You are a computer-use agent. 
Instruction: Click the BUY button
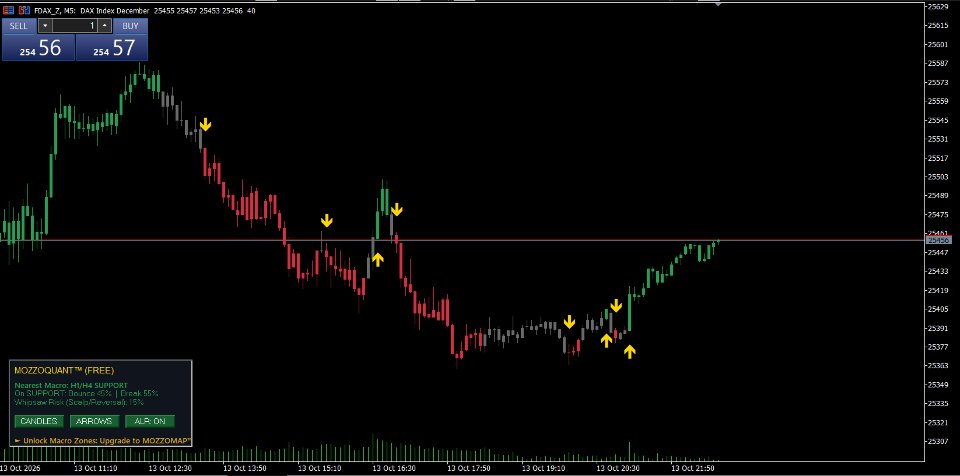click(x=130, y=26)
